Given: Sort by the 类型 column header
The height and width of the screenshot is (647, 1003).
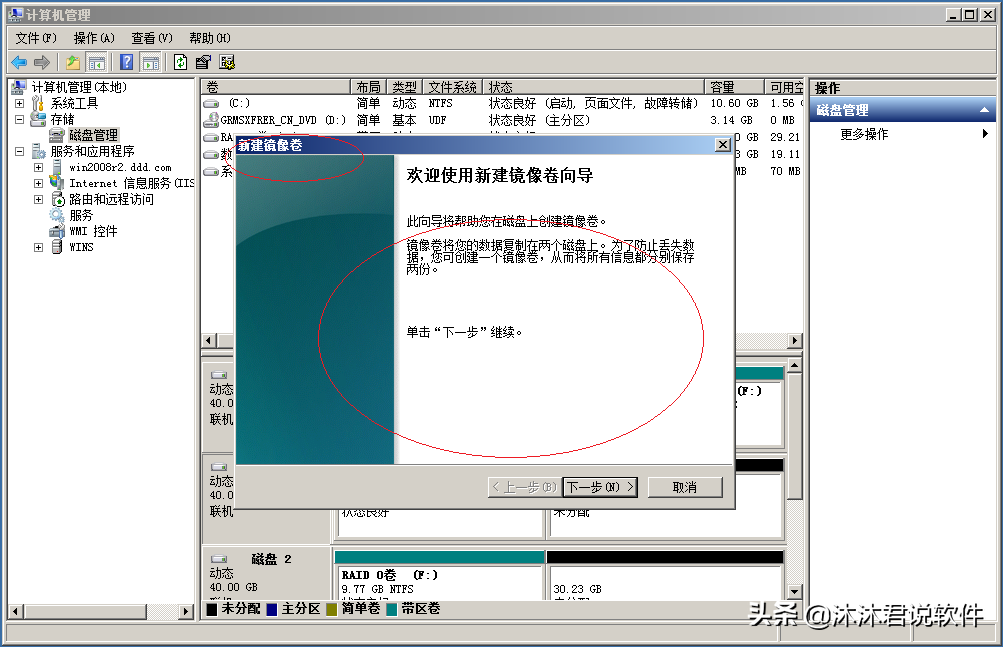Looking at the screenshot, I should pyautogui.click(x=404, y=87).
